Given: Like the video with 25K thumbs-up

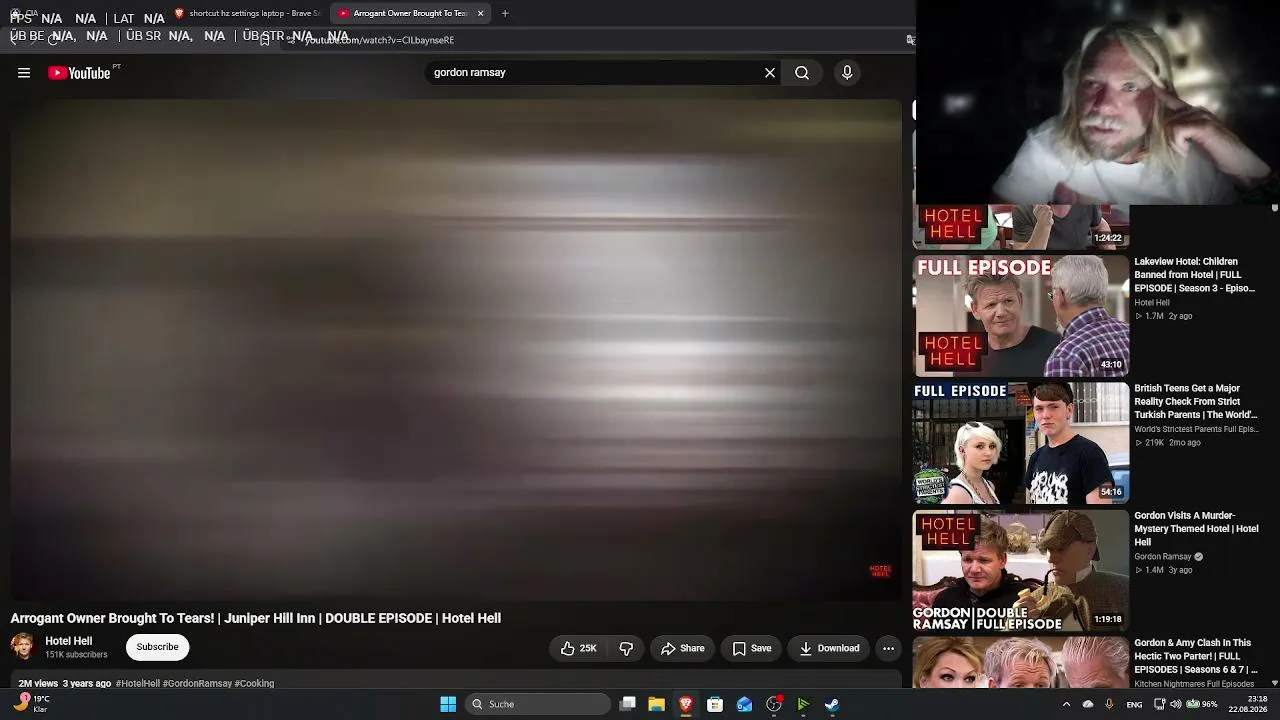Looking at the screenshot, I should pos(578,648).
